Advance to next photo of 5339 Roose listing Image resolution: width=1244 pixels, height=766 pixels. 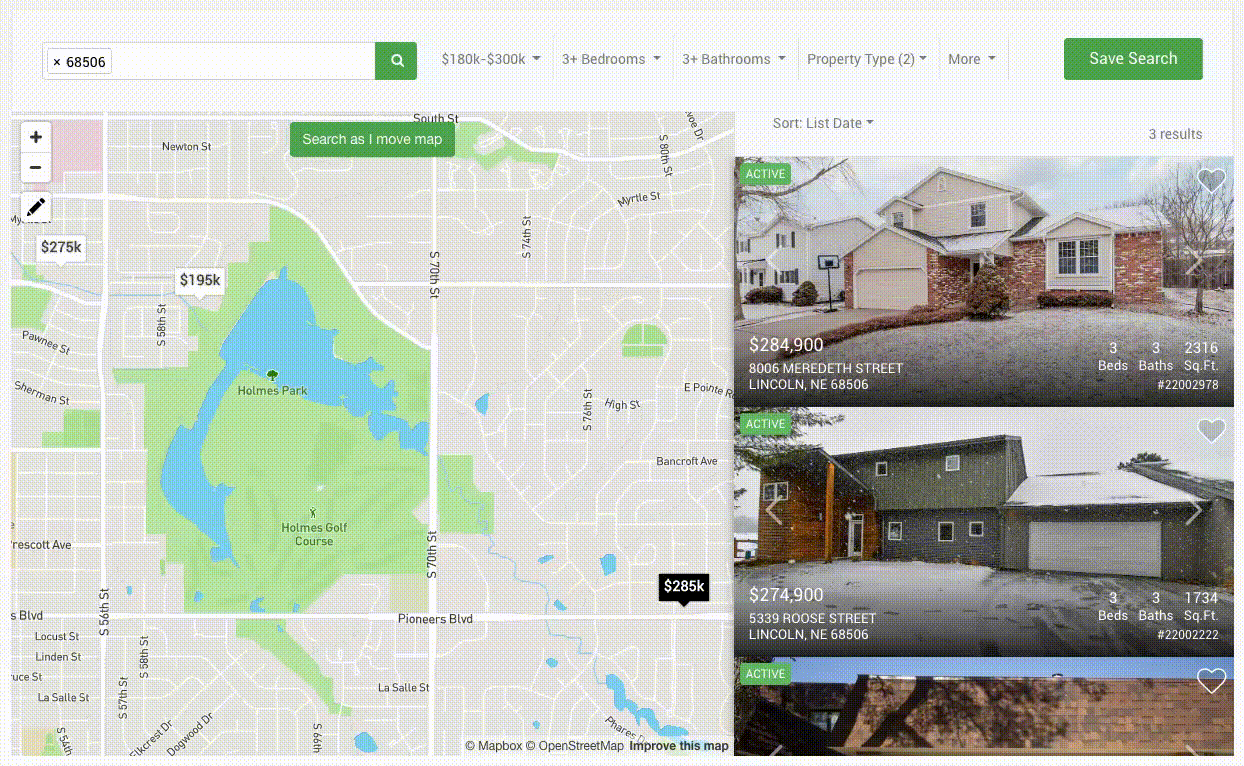click(1196, 511)
